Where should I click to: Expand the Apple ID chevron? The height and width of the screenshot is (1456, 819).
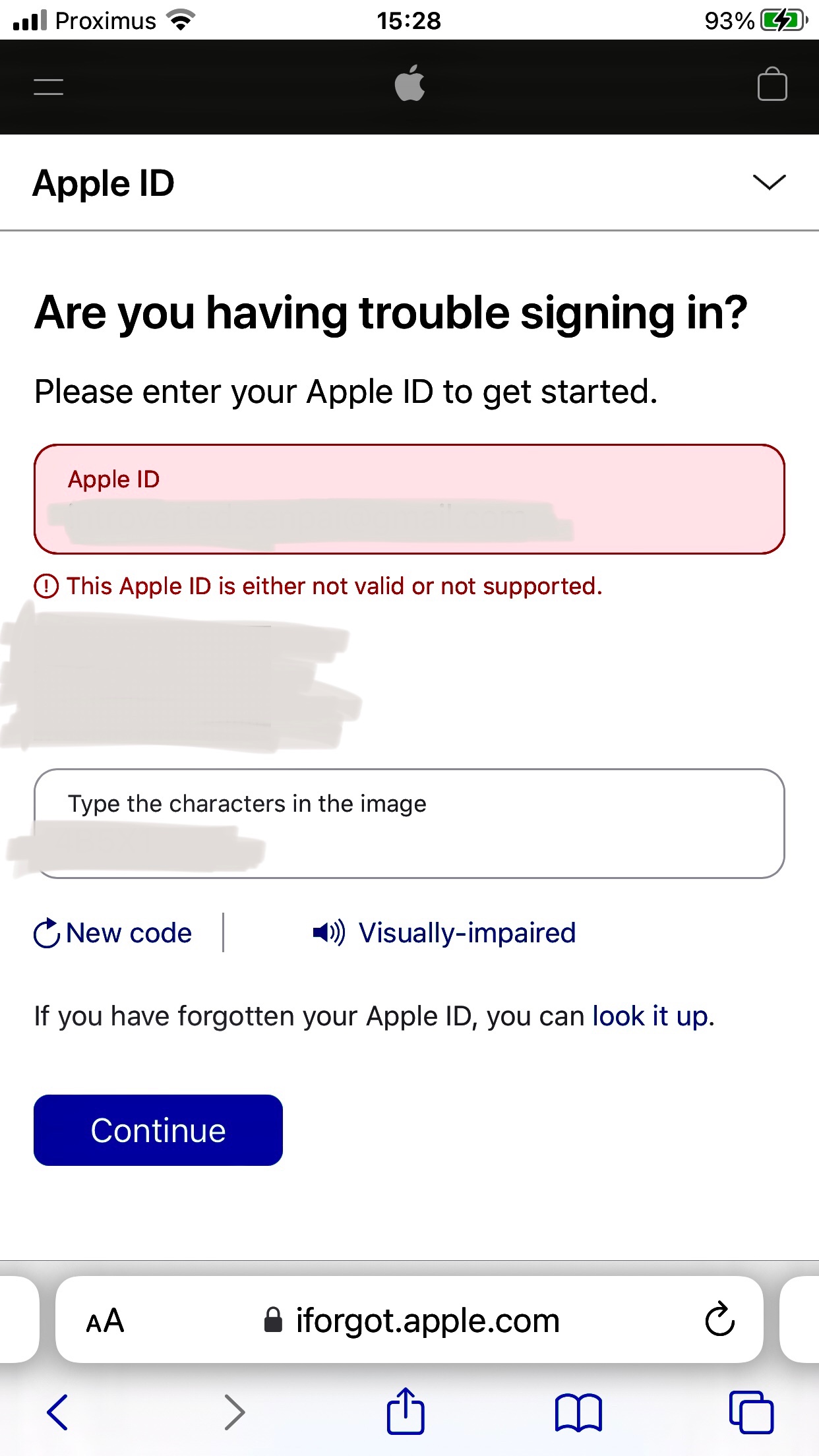769,182
